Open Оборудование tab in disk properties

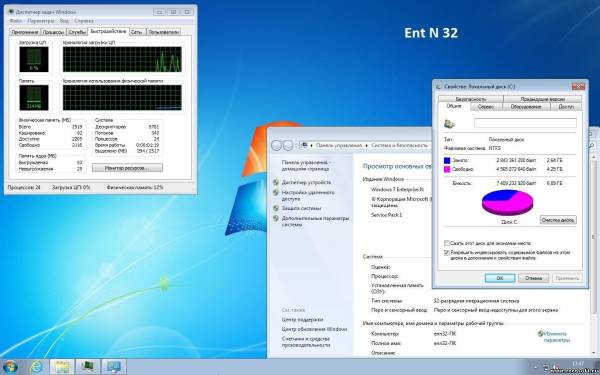pos(526,107)
